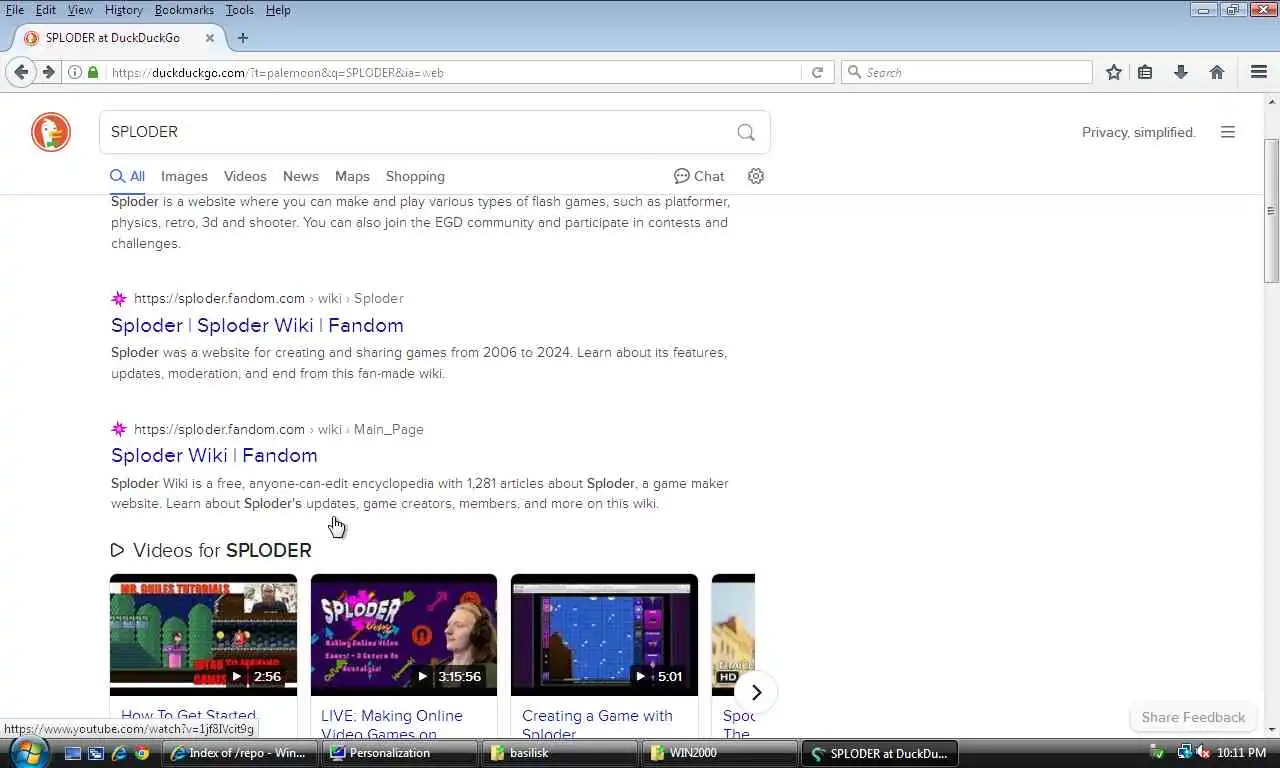Open Creating a Game with Sploder video title

597,724
